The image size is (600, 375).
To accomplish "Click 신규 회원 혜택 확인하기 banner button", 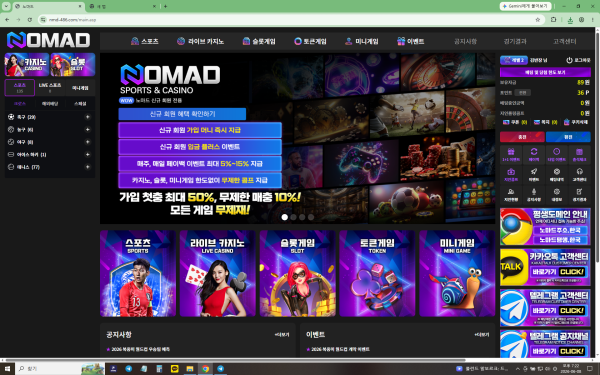I will click(x=182, y=114).
